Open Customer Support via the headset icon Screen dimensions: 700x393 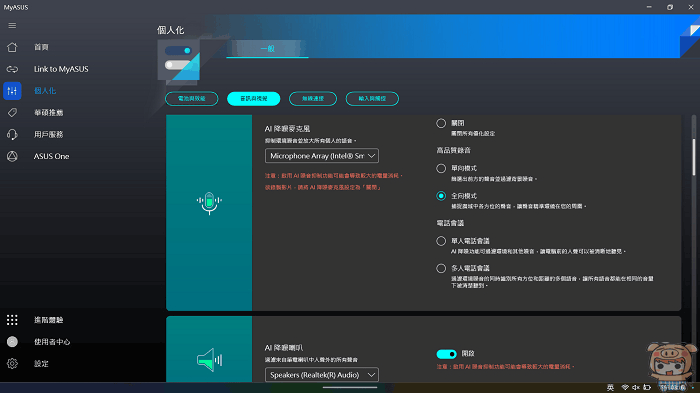click(x=12, y=134)
